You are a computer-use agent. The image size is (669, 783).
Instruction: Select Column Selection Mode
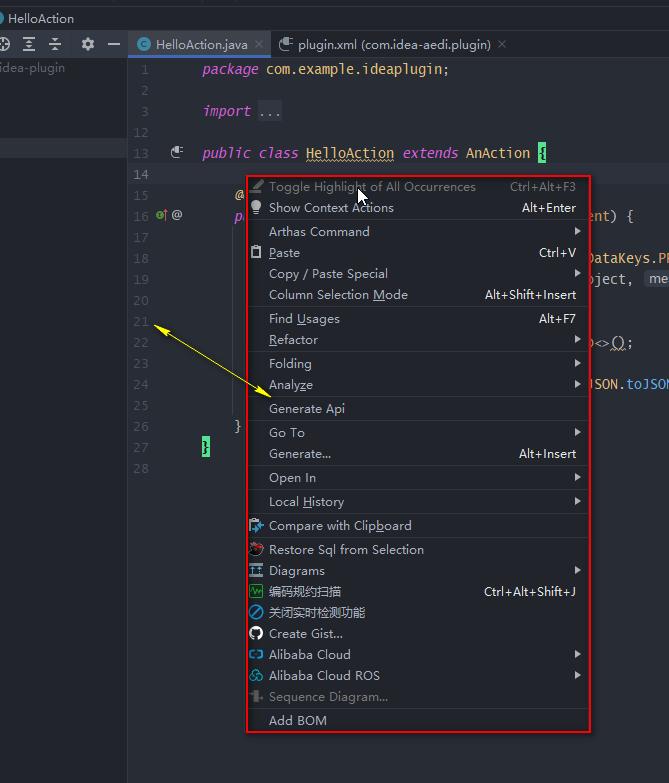point(418,294)
